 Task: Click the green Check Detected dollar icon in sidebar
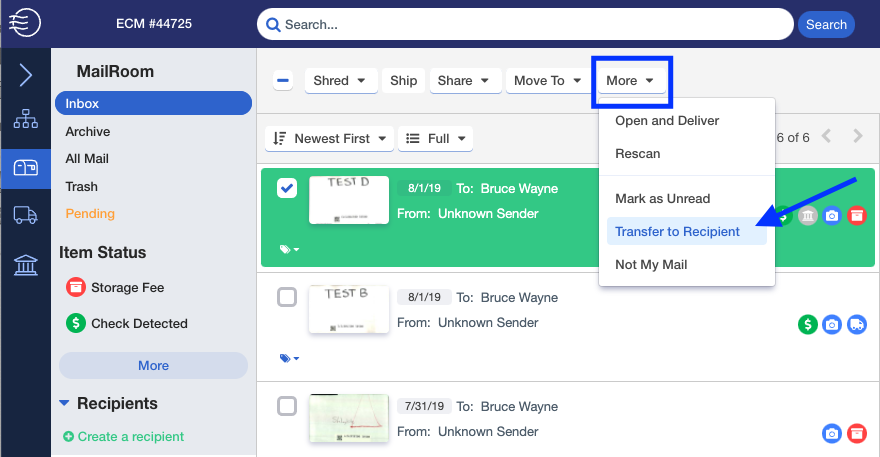pos(76,323)
